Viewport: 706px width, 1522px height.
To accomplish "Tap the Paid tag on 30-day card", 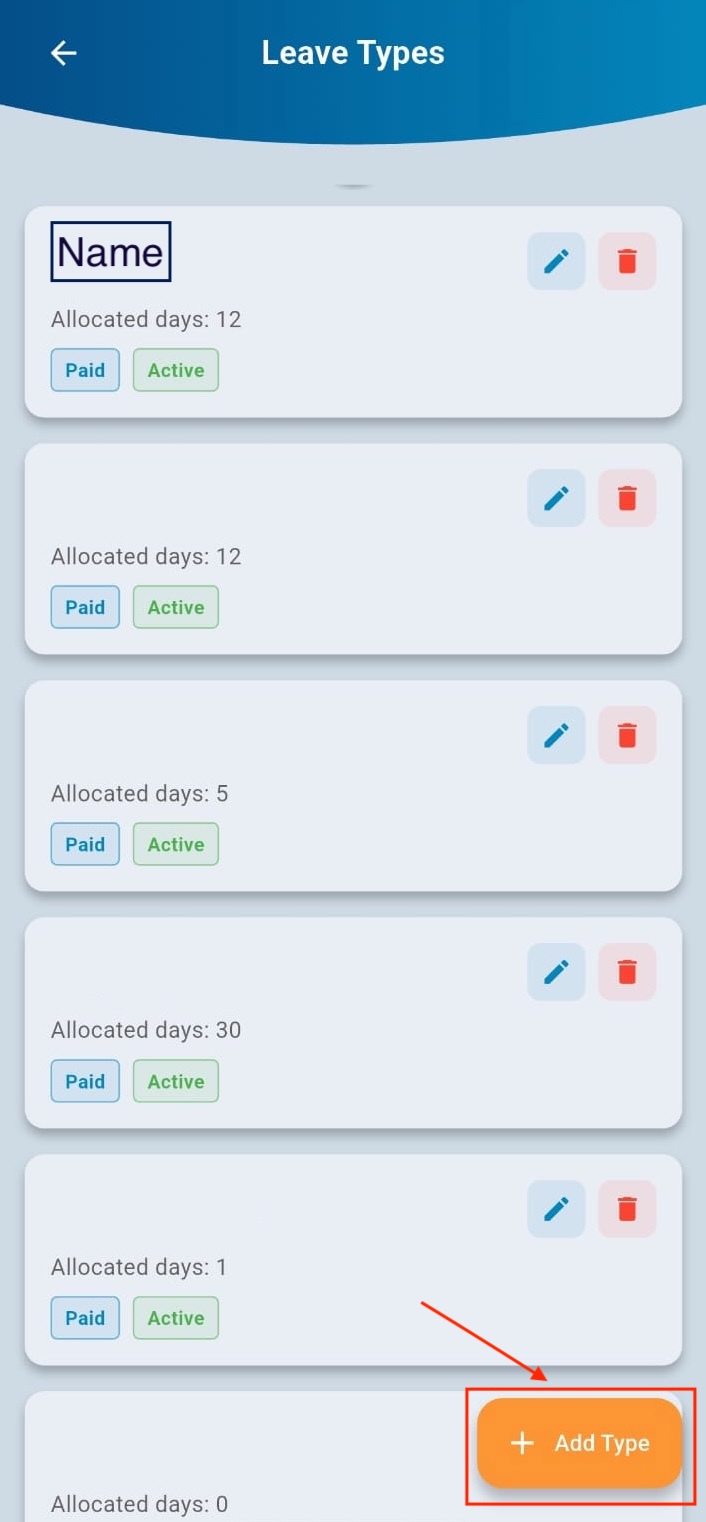I will point(85,1081).
